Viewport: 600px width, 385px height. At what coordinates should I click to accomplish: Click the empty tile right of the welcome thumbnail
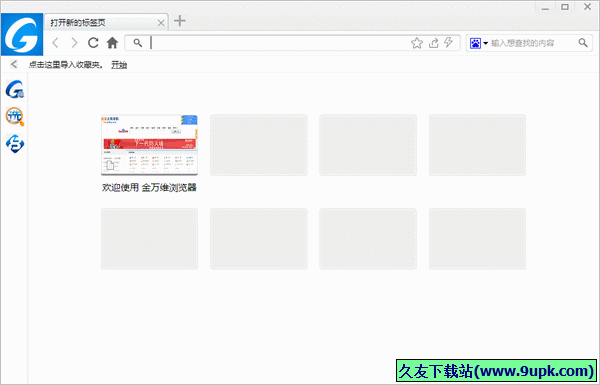(259, 145)
